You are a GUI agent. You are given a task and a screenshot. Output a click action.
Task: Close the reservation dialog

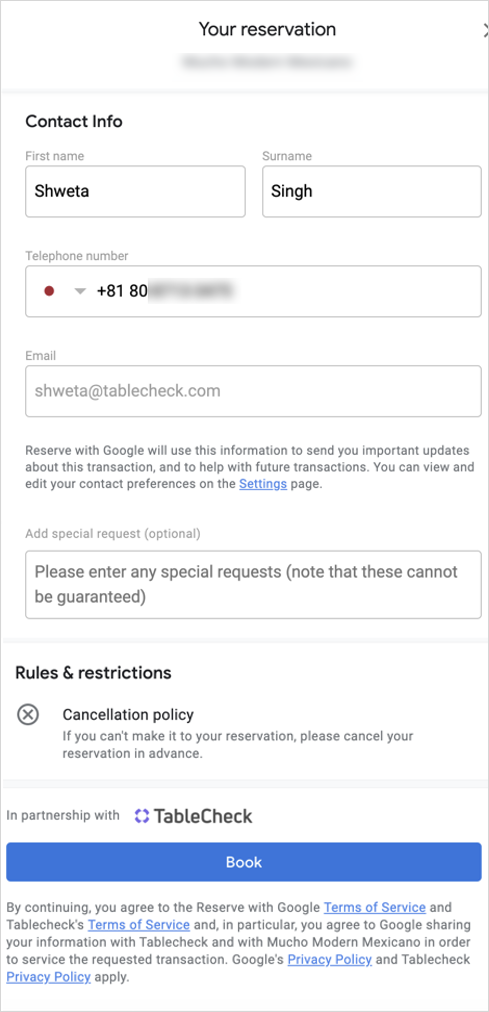pos(485,30)
